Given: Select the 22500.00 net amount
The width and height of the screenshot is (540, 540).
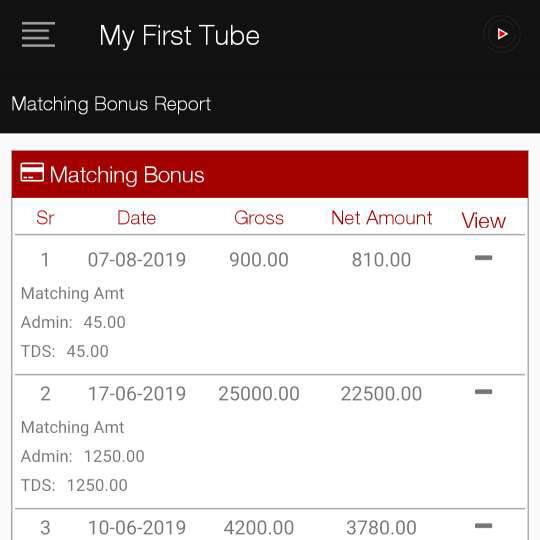Looking at the screenshot, I should coord(381,393).
